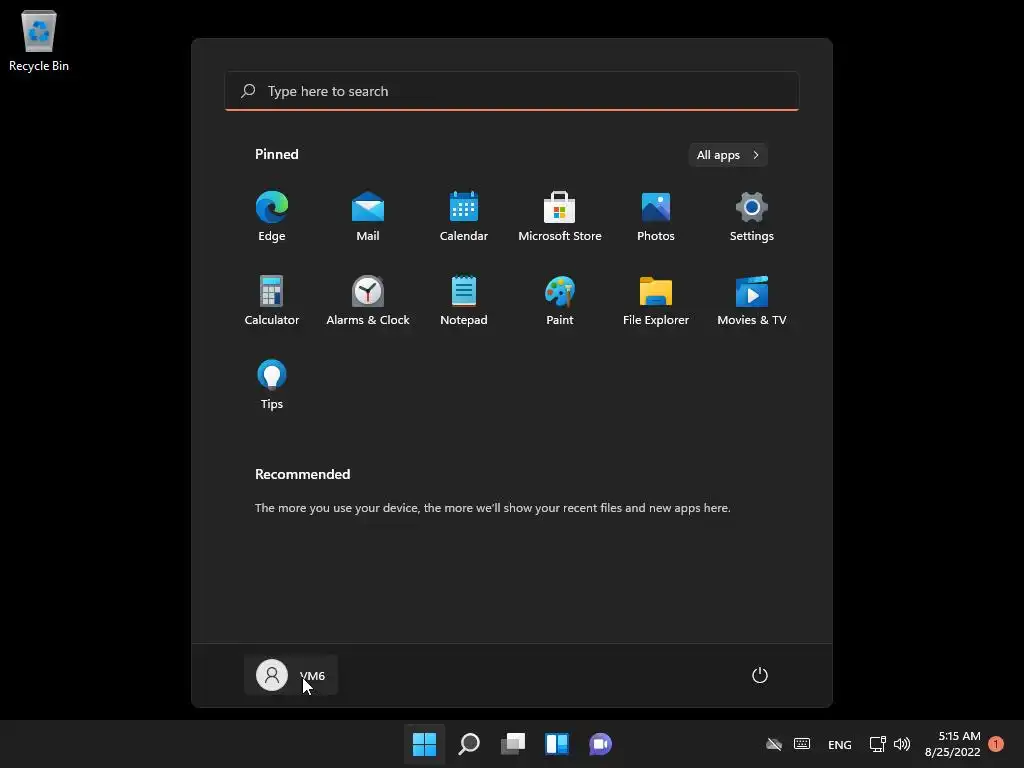Image resolution: width=1024 pixels, height=768 pixels.
Task: Open the Calendar app
Action: (x=464, y=216)
